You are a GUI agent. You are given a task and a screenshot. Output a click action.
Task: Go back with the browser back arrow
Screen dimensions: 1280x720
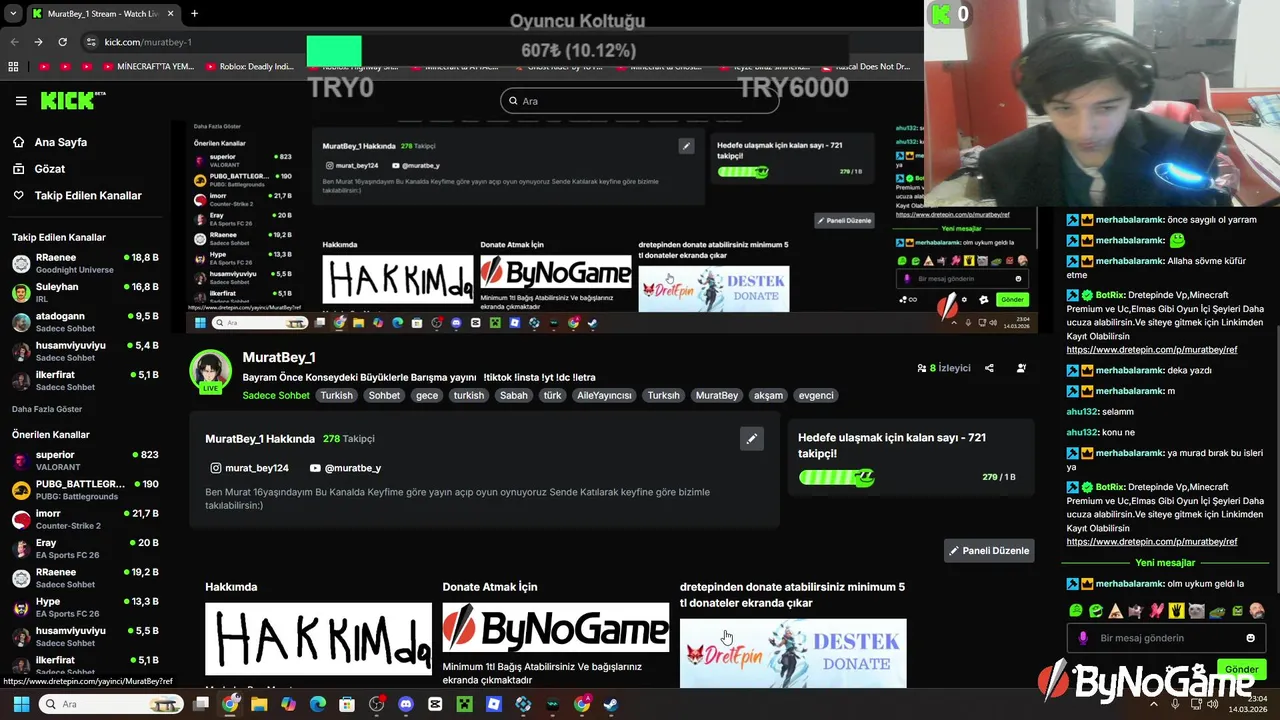click(x=14, y=42)
